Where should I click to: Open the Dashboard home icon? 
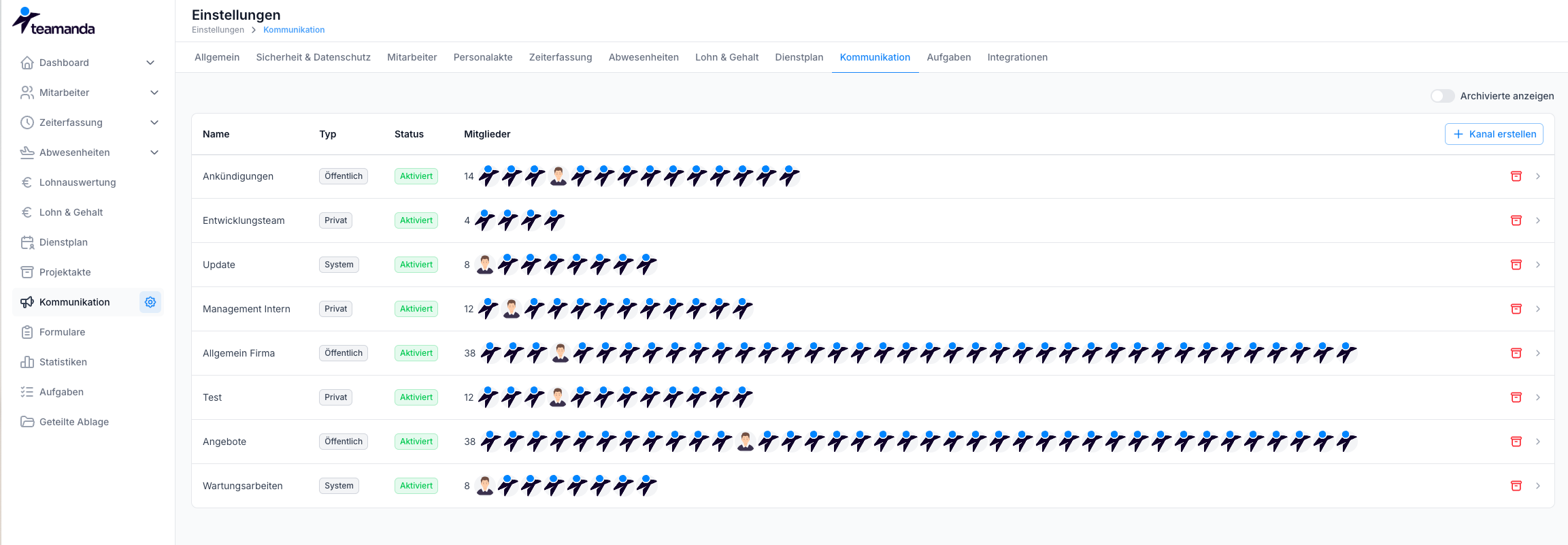pyautogui.click(x=27, y=63)
